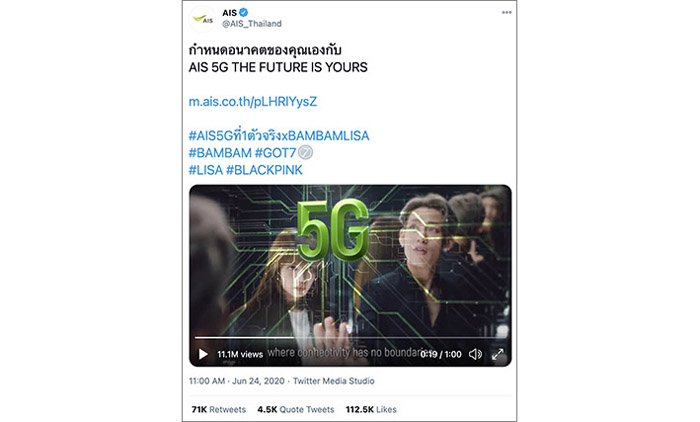Viewport: 700px width, 422px height.
Task: Expand video to fullscreen with arrows icon
Action: [x=498, y=354]
